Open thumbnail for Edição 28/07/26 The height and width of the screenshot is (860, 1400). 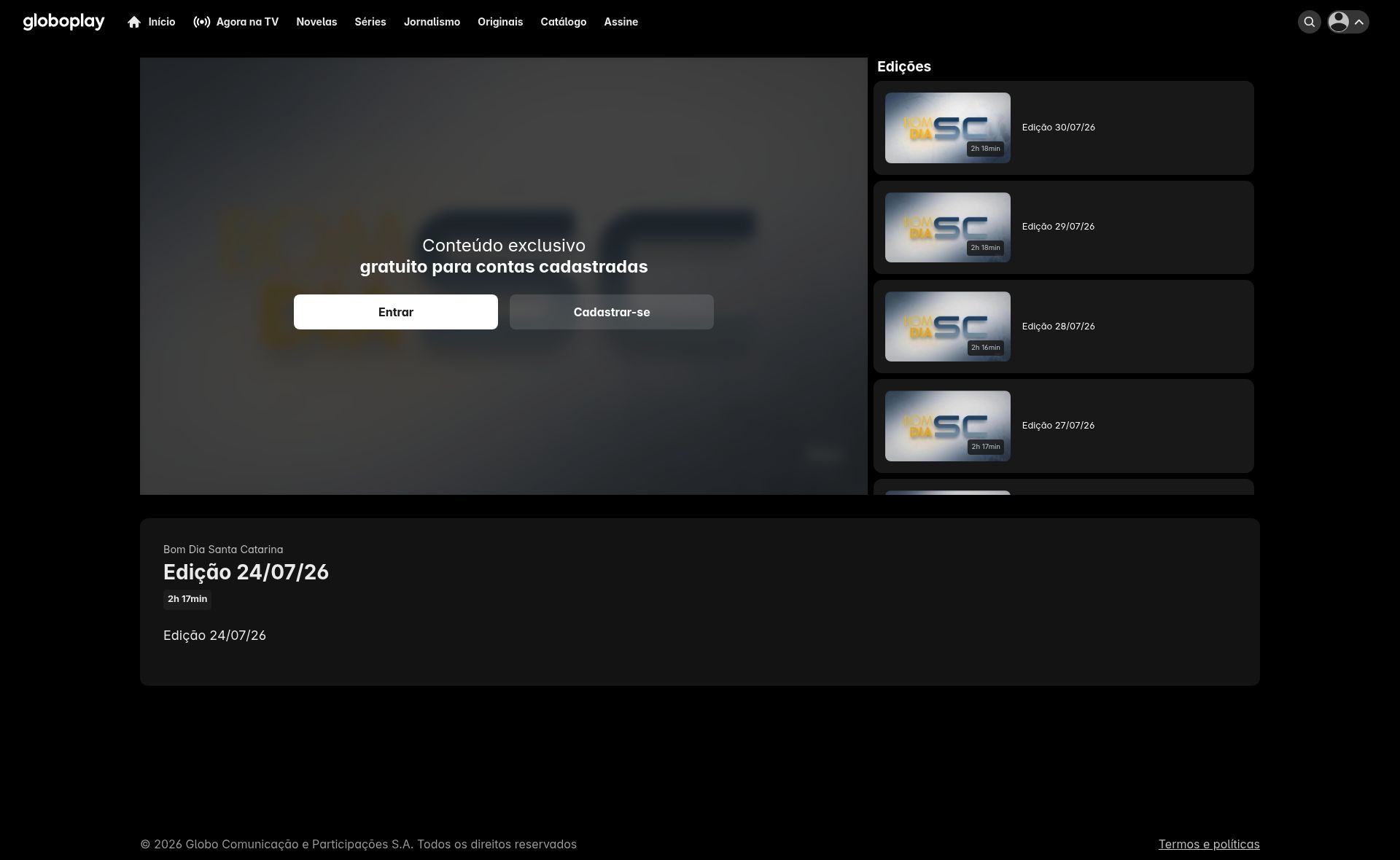[948, 327]
